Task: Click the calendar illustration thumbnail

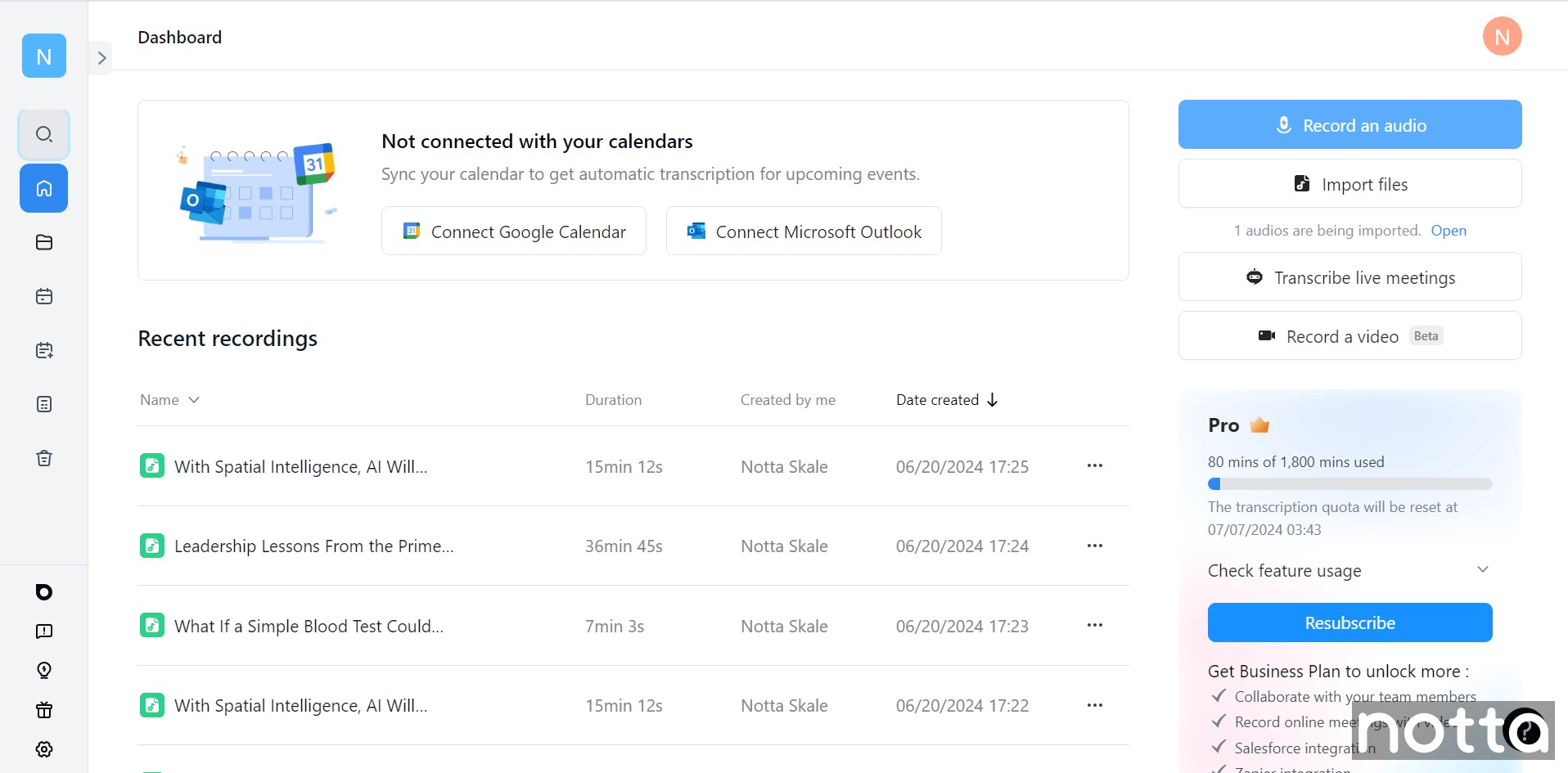Action: coord(257,193)
